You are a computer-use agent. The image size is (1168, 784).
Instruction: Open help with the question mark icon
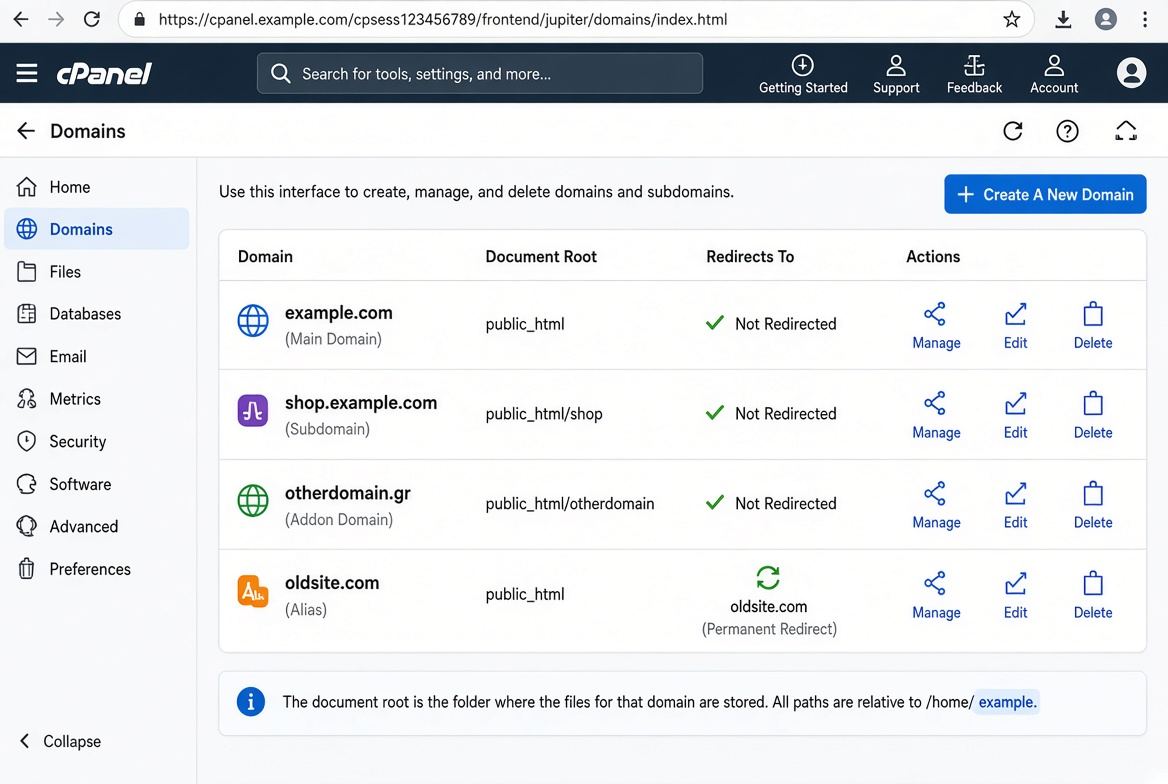1067,131
